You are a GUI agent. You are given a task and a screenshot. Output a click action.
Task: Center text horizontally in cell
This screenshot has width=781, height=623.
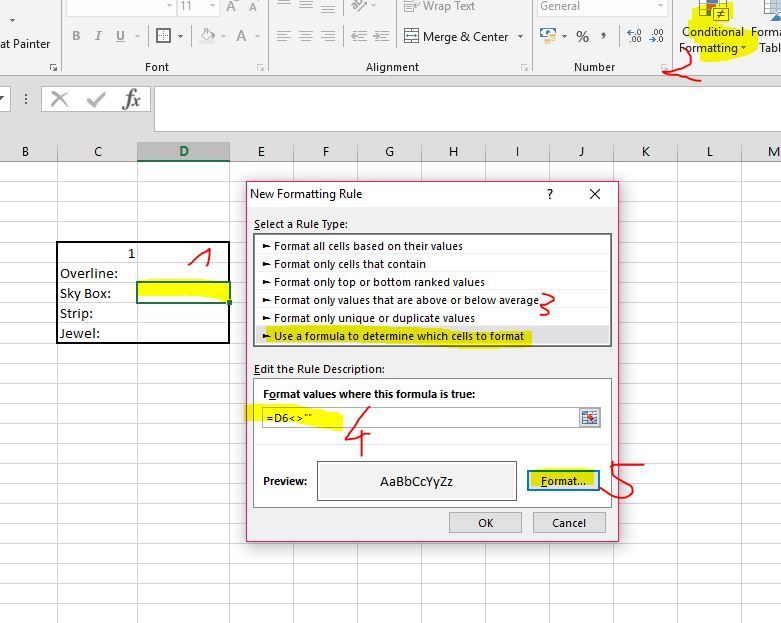pyautogui.click(x=306, y=36)
